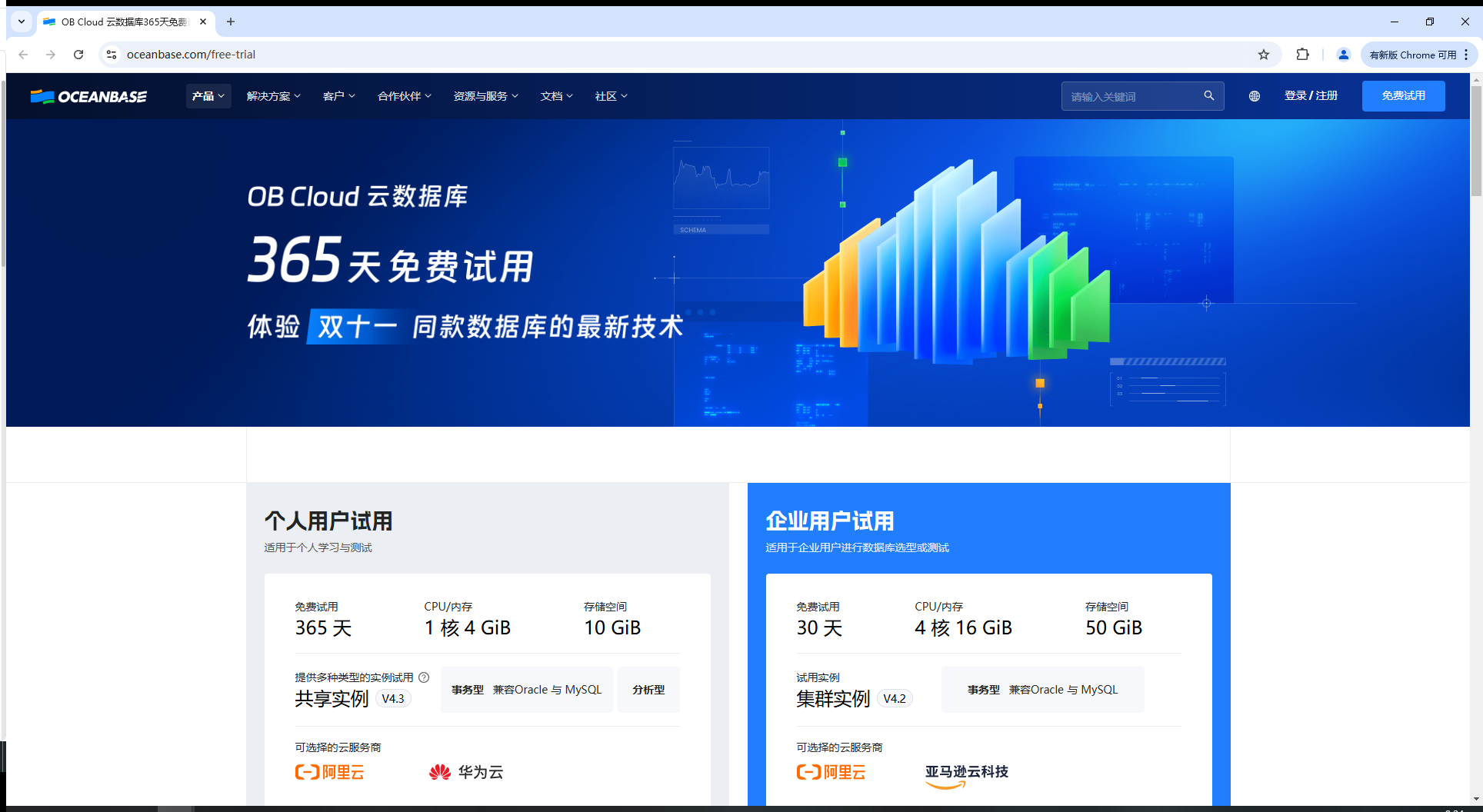Screen dimensions: 1483x812
Task: Click the 亚马逊云科技 logo
Action: [966, 775]
